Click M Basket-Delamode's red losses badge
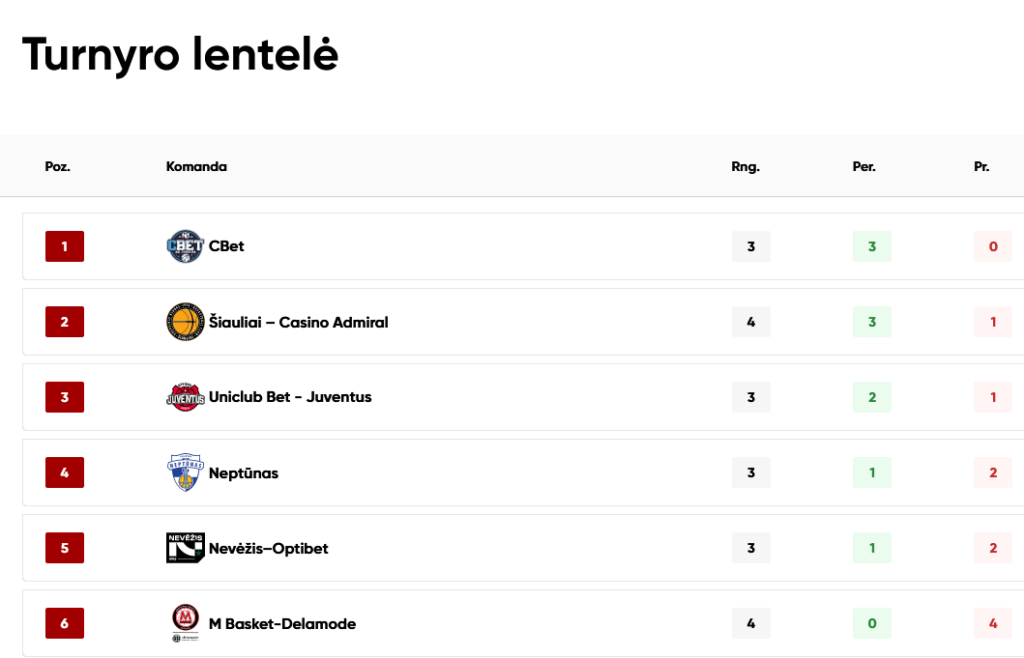This screenshot has height=658, width=1024. point(993,623)
